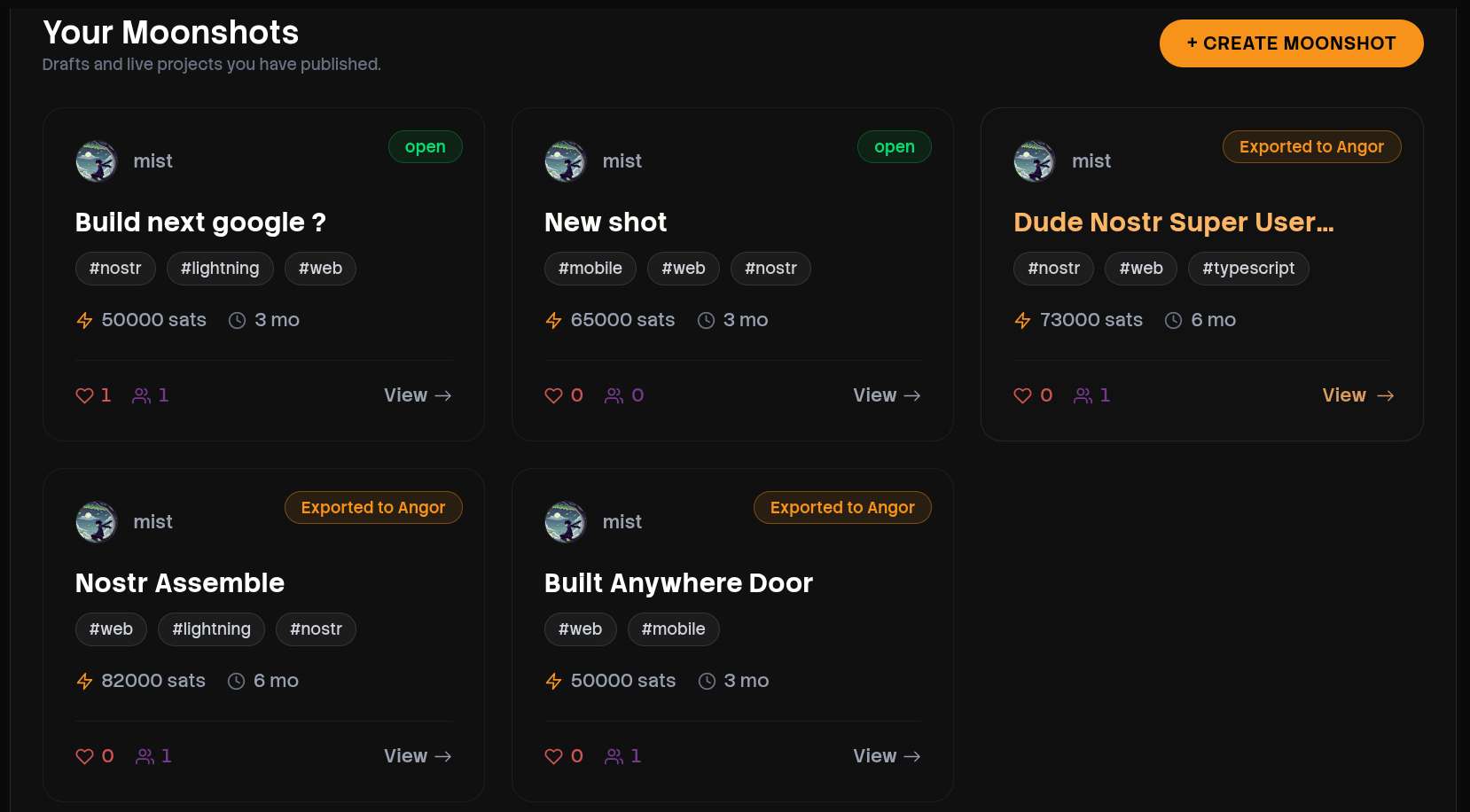Click lightning bolt icon beside 82000 sats
This screenshot has width=1470, height=812.
84,681
